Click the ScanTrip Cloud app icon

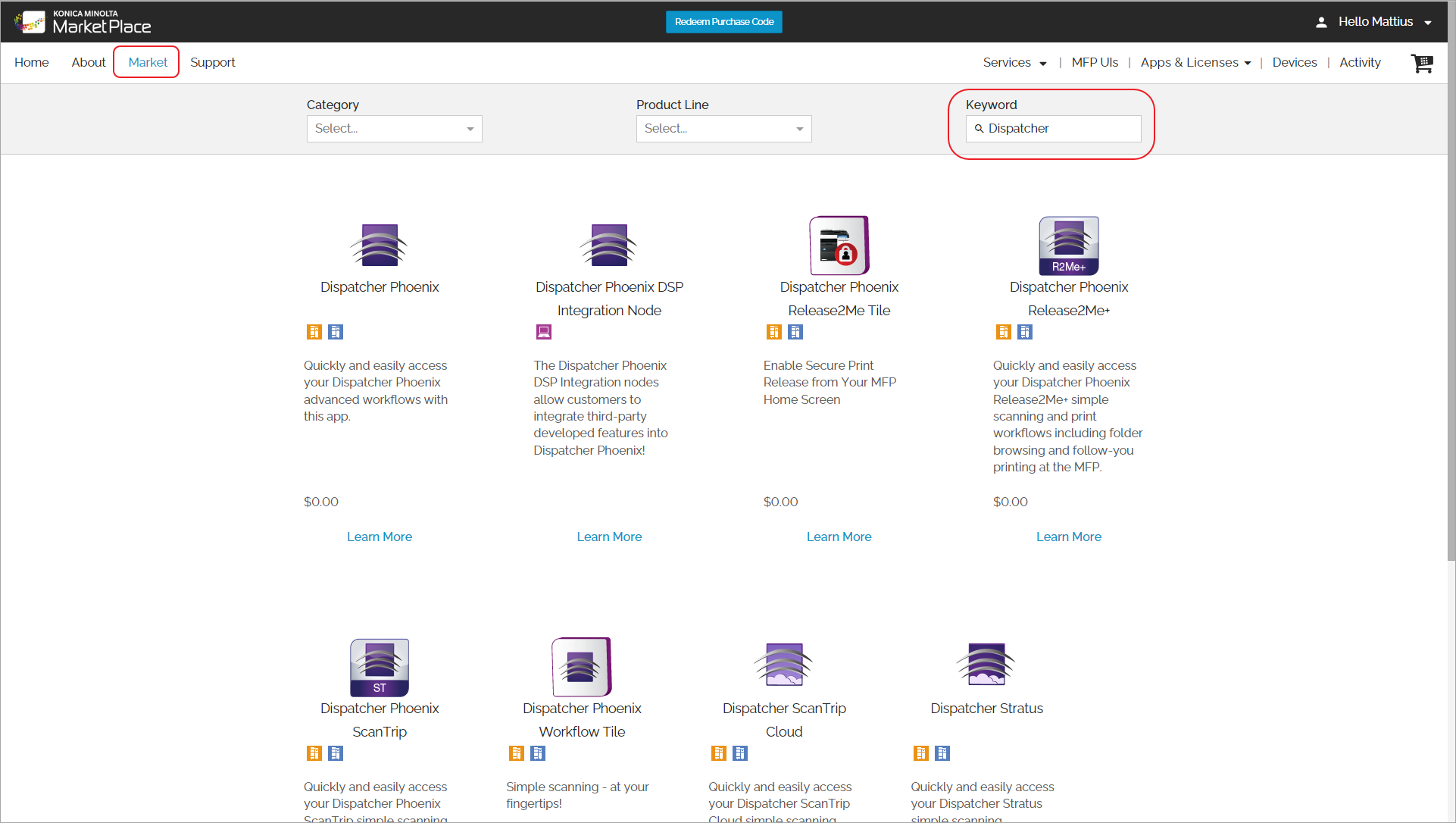[784, 665]
